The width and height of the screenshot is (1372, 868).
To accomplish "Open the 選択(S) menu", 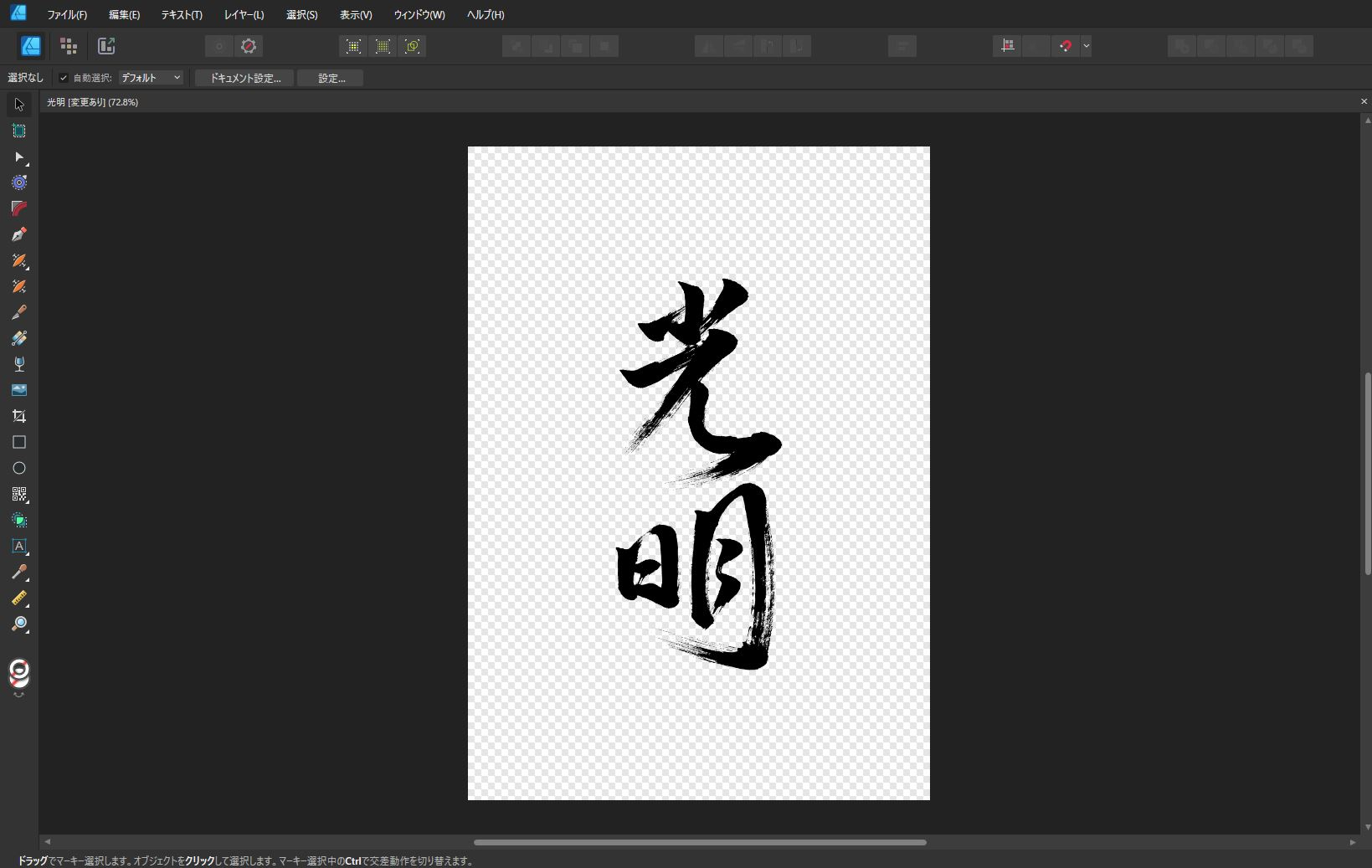I will point(301,15).
